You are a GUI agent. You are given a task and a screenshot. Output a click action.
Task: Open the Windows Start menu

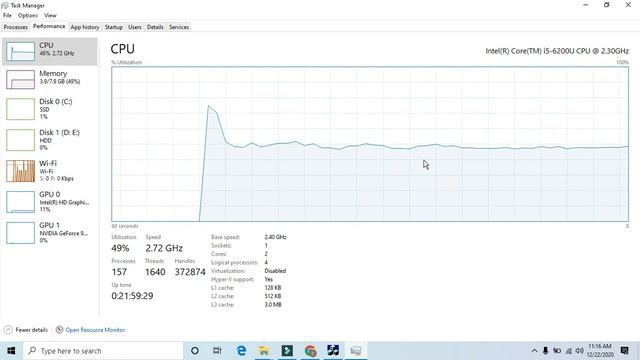[x=11, y=351]
